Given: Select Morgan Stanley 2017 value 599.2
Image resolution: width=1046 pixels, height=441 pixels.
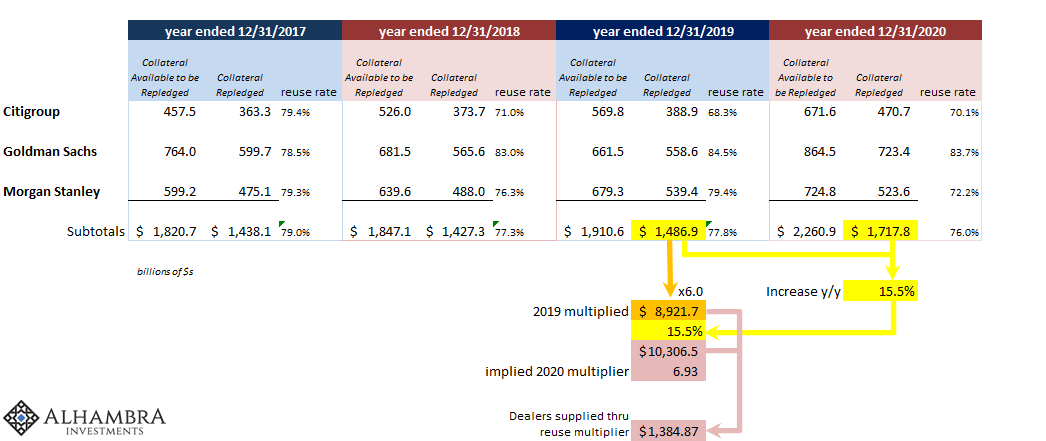Looking at the screenshot, I should [x=179, y=192].
